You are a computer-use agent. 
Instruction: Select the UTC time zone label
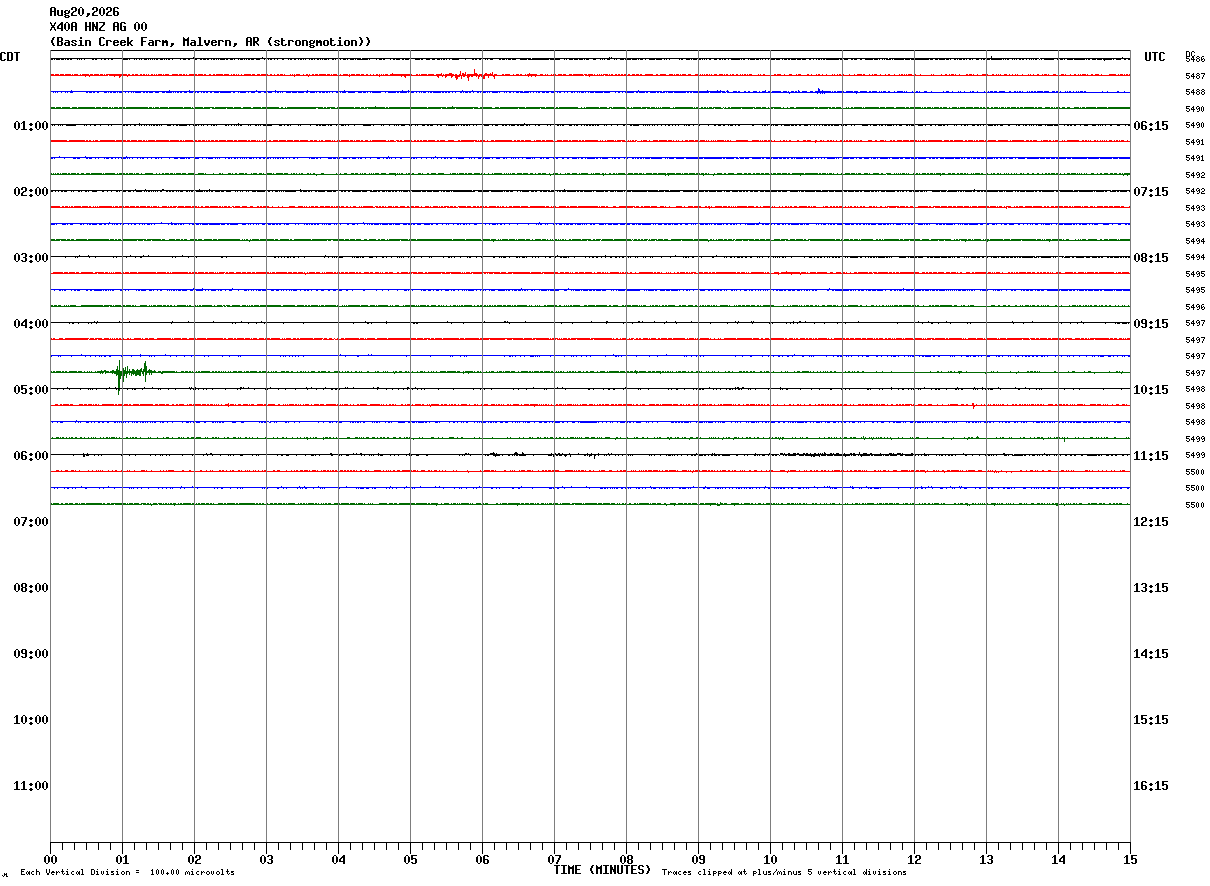(x=1155, y=57)
